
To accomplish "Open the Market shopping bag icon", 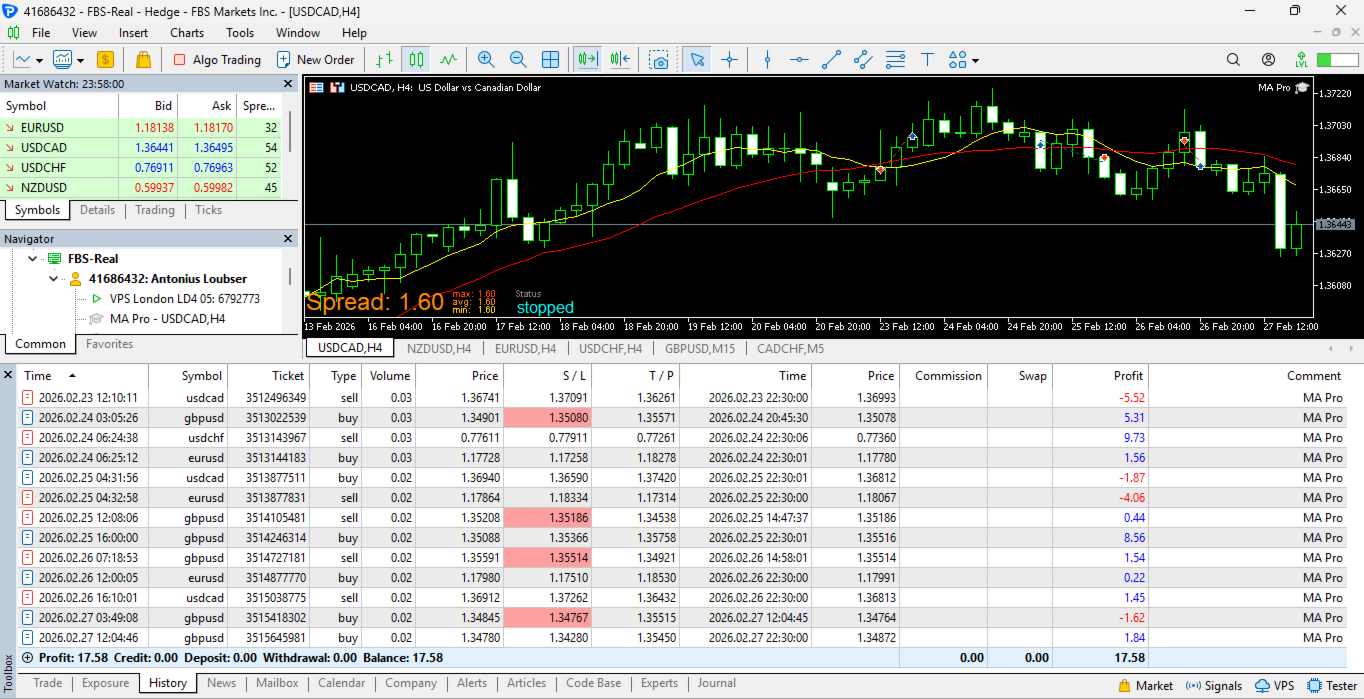I will pos(142,60).
